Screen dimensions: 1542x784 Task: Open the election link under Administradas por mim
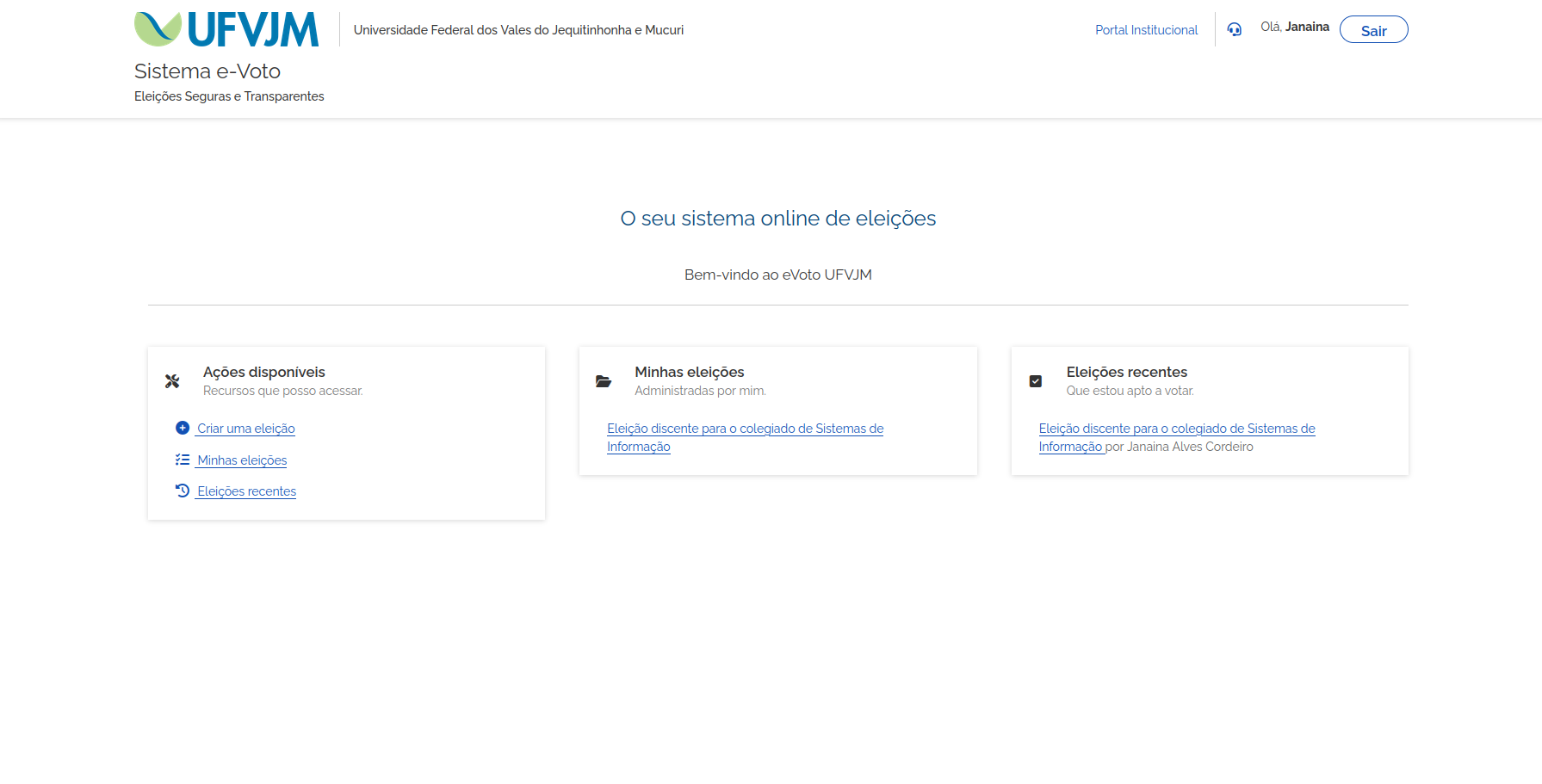[745, 437]
